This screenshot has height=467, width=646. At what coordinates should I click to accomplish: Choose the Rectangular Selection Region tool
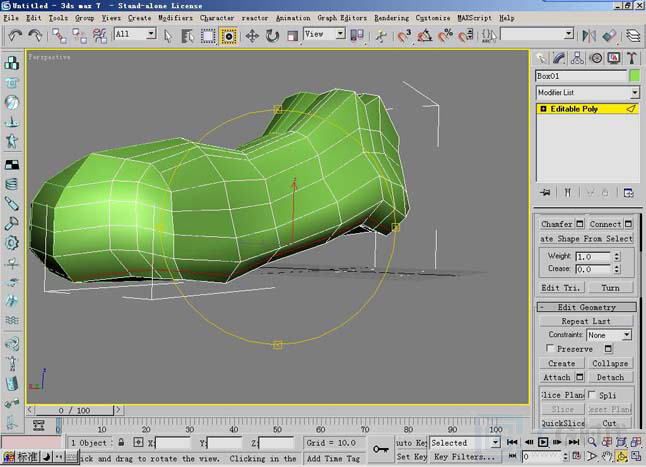pyautogui.click(x=208, y=36)
